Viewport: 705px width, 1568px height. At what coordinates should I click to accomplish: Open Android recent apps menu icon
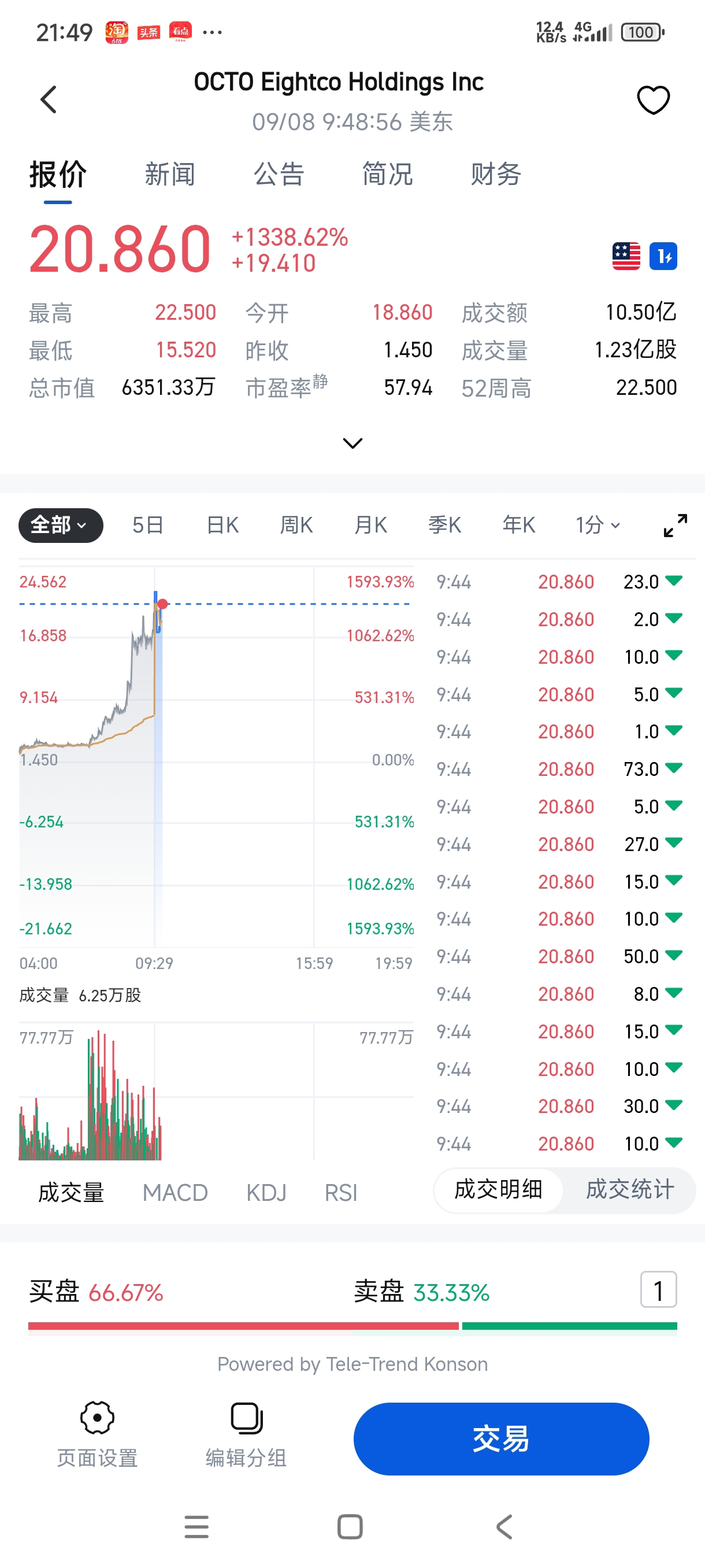point(196,1526)
